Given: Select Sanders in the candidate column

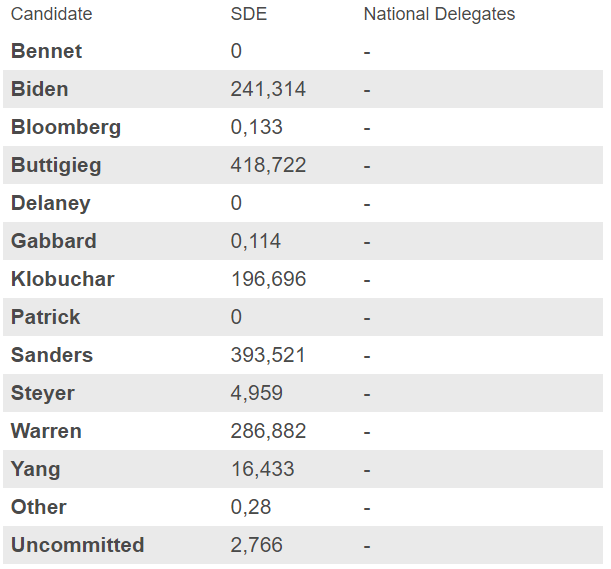Looking at the screenshot, I should (x=52, y=355).
